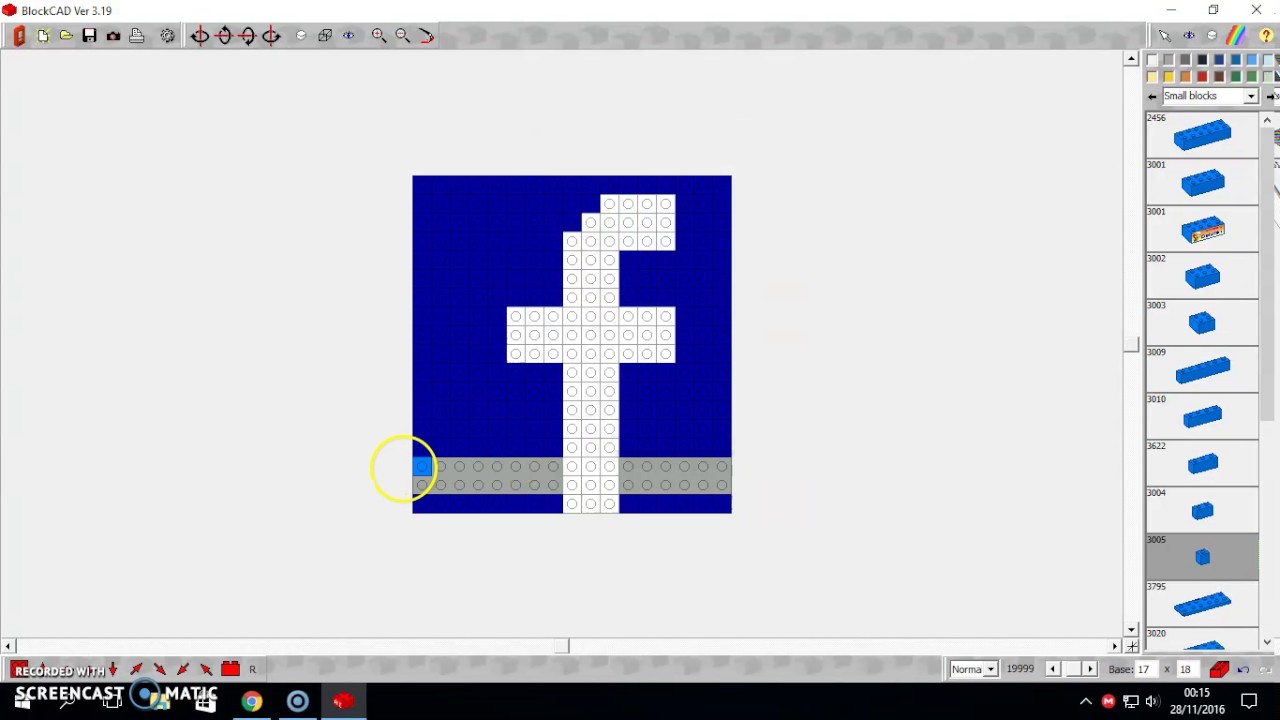Click the third red rotate view icon

248,36
